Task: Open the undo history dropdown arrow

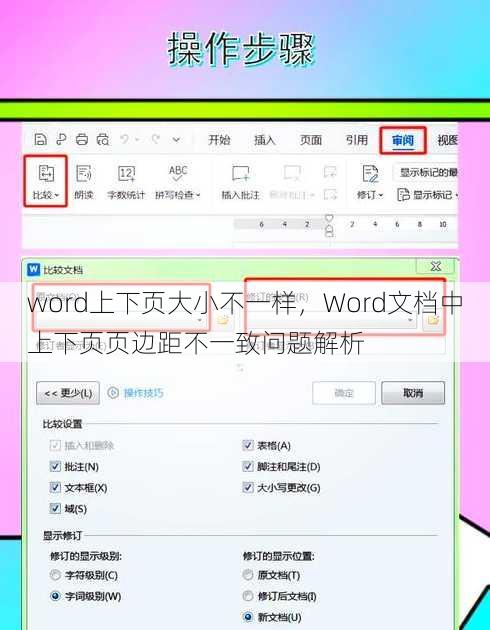Action: (137, 139)
